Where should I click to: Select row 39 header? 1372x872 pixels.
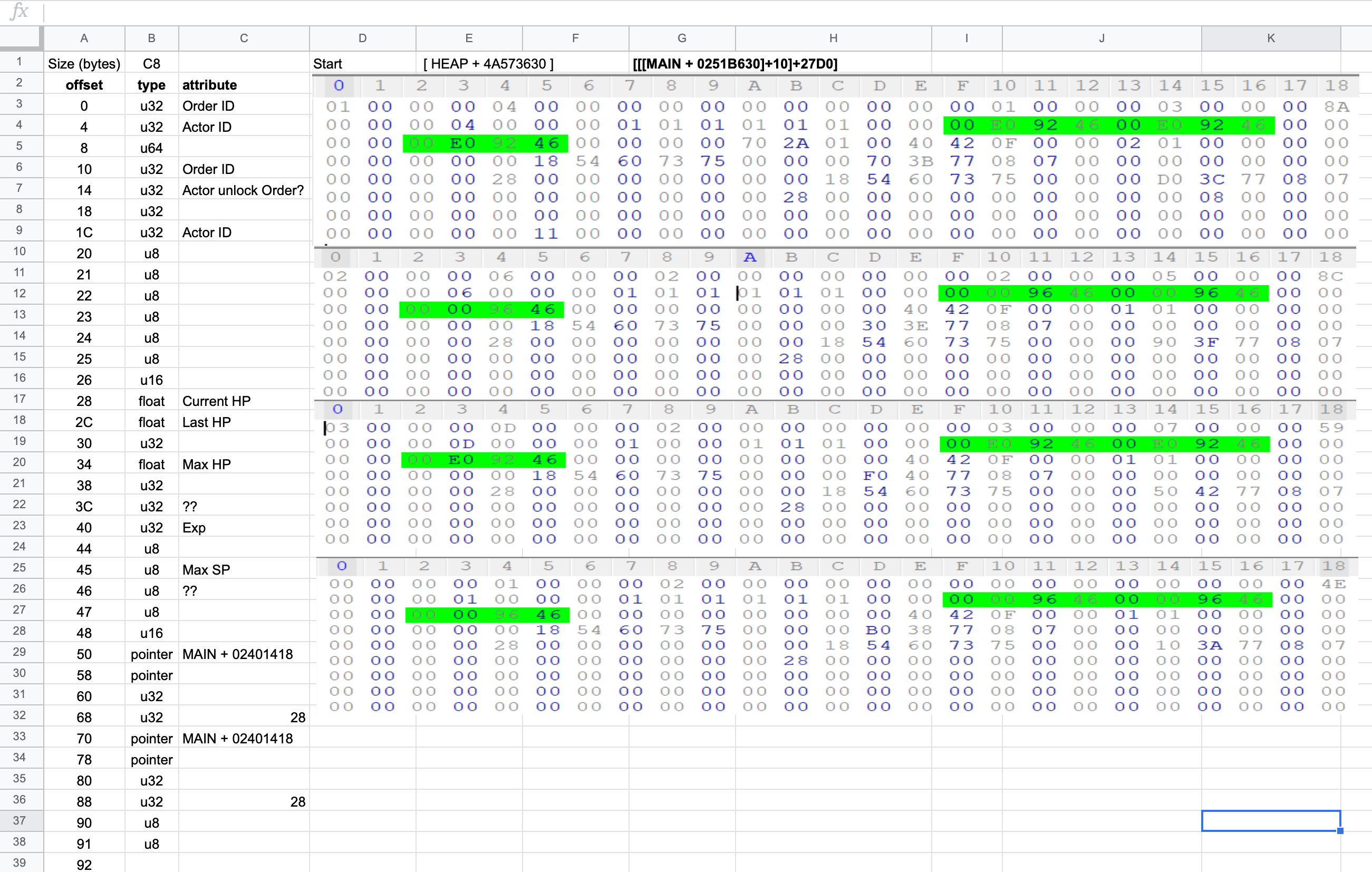pos(21,863)
